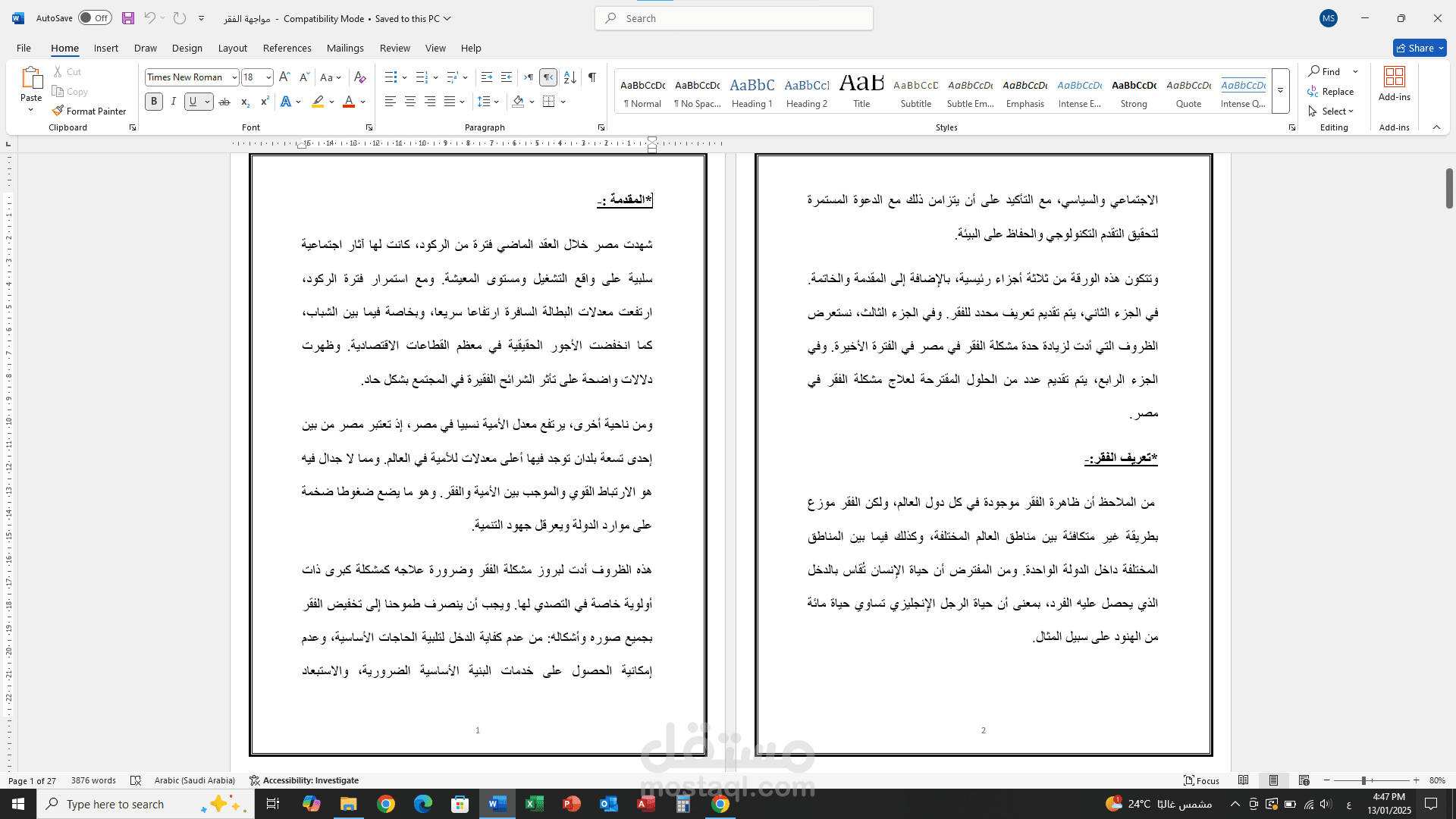1456x819 pixels.
Task: Toggle Underline formatting
Action: [x=193, y=102]
